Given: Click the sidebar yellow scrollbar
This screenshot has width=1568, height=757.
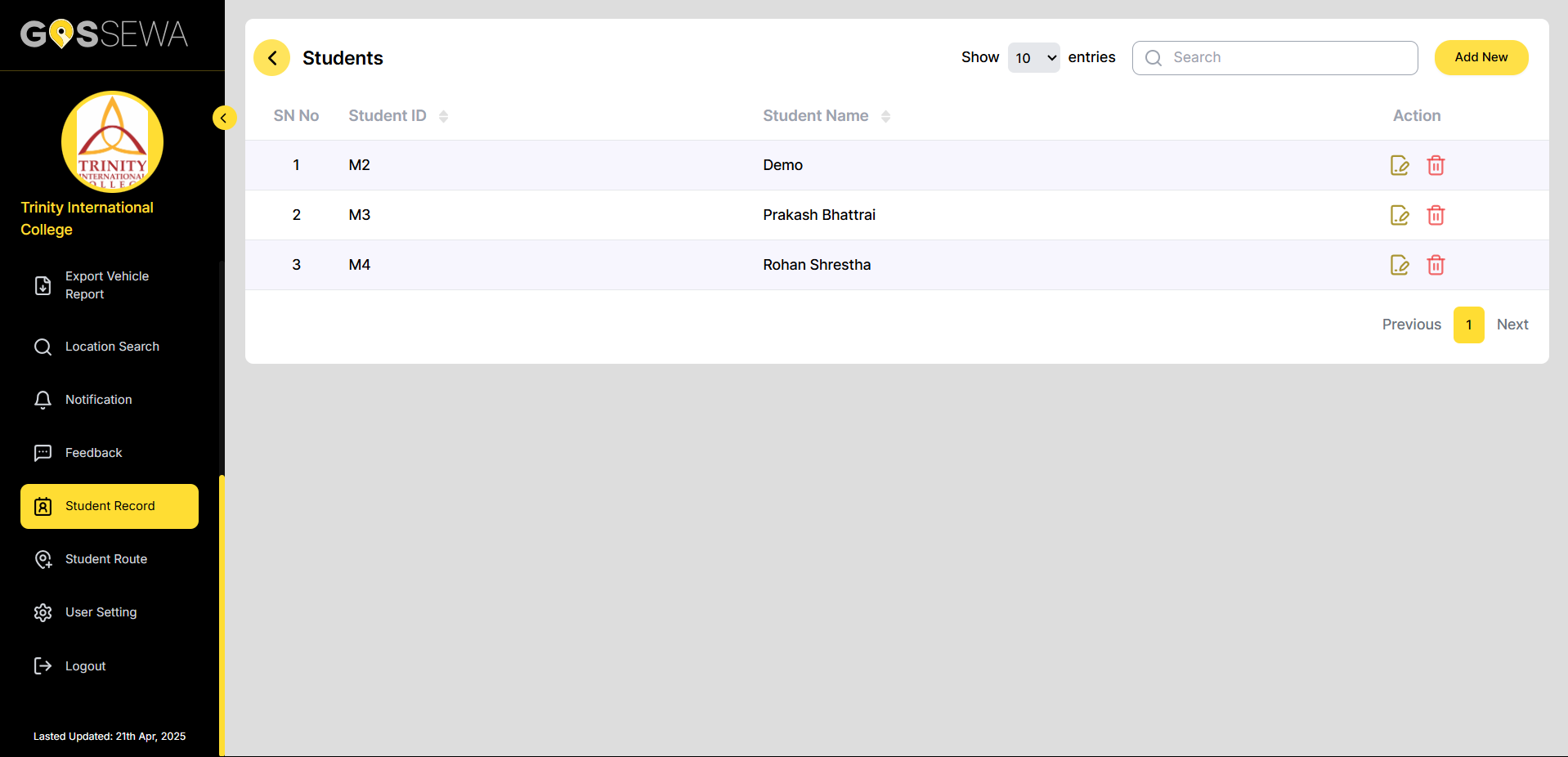Looking at the screenshot, I should tap(222, 615).
